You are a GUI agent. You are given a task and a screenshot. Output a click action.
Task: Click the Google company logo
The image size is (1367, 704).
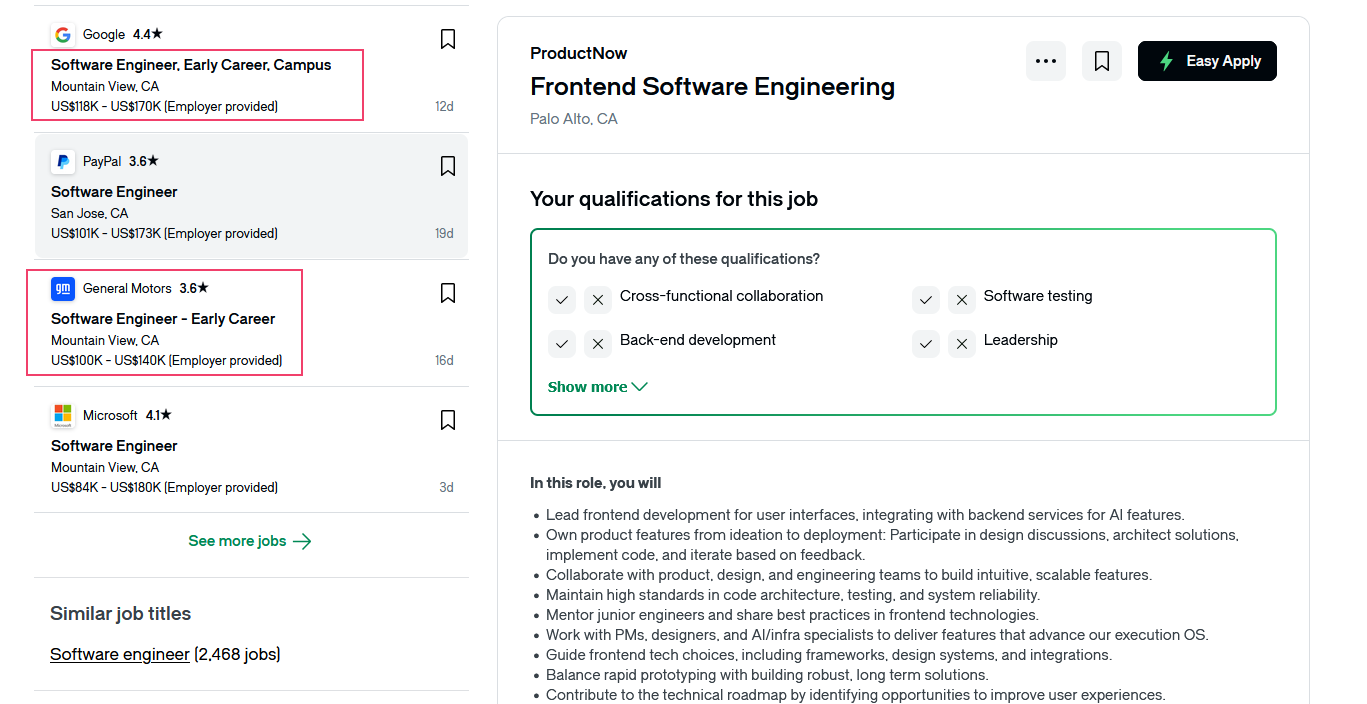[63, 35]
